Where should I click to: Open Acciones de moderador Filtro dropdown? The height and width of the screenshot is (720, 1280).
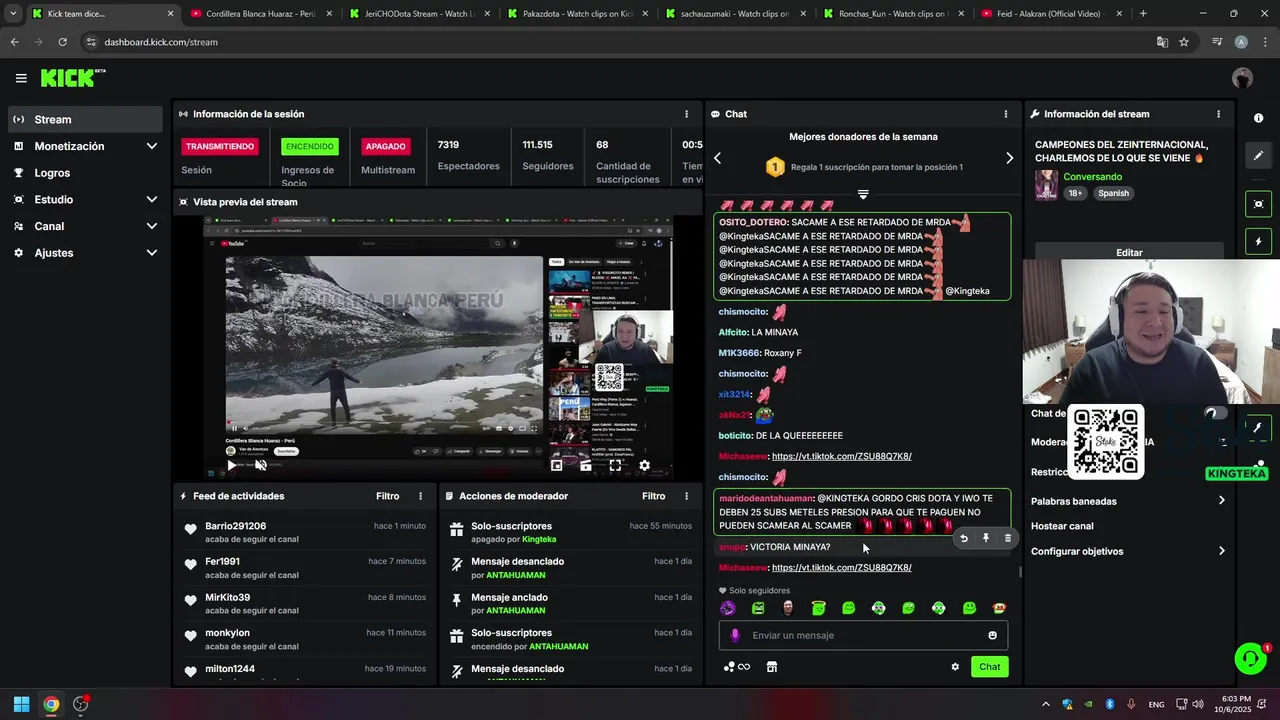pyautogui.click(x=654, y=496)
